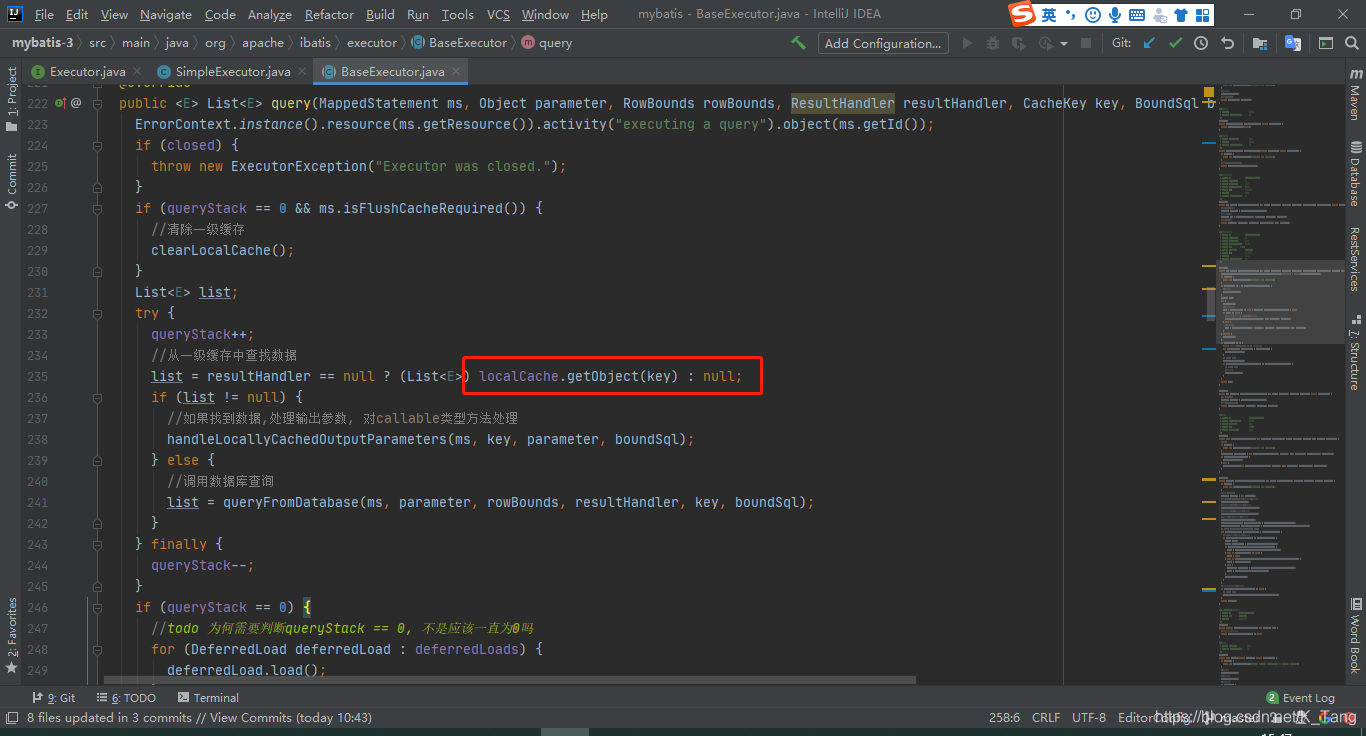Collapse fold marker at line 246
1366x736 pixels.
tap(97, 607)
